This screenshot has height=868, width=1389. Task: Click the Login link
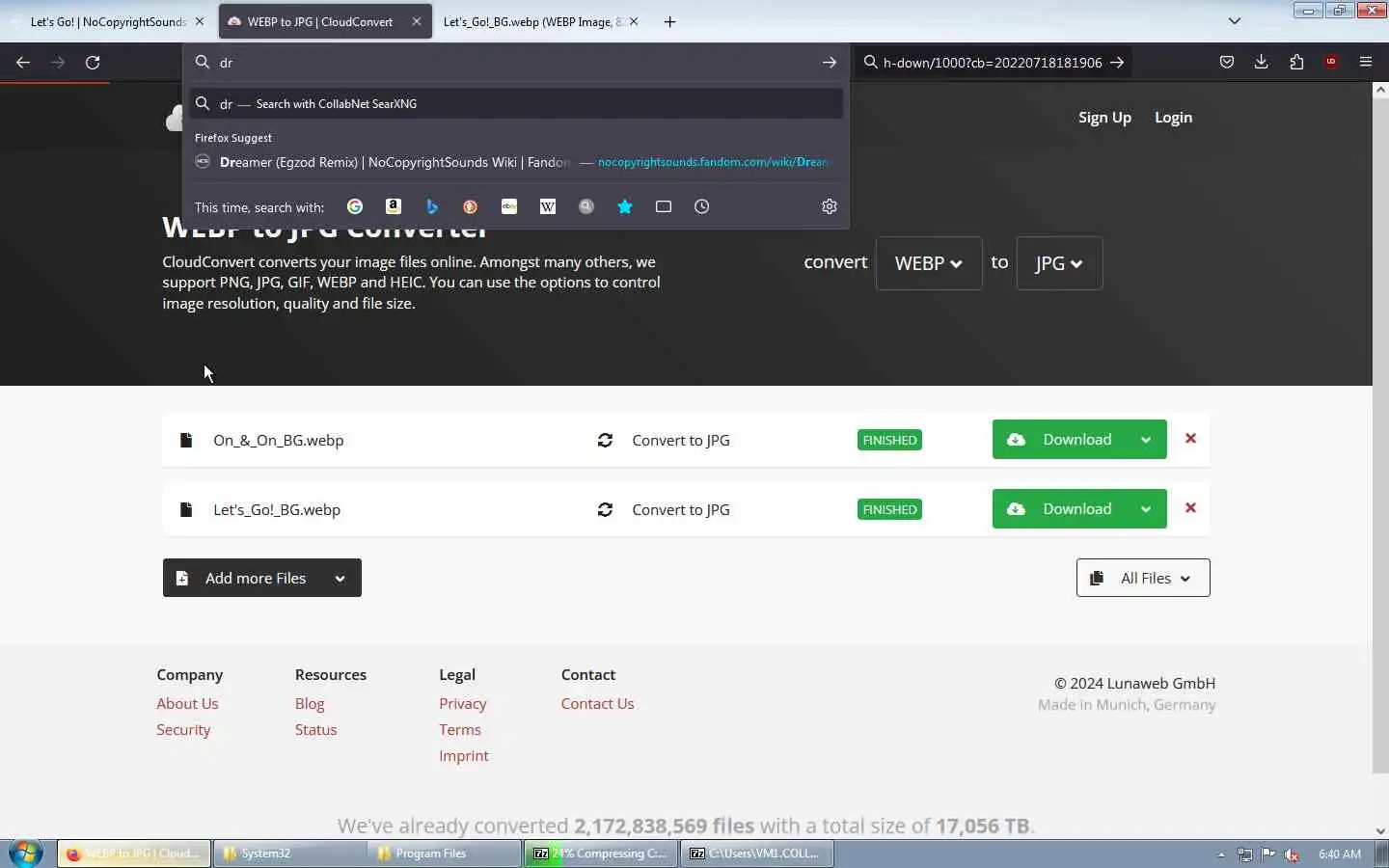pyautogui.click(x=1173, y=118)
